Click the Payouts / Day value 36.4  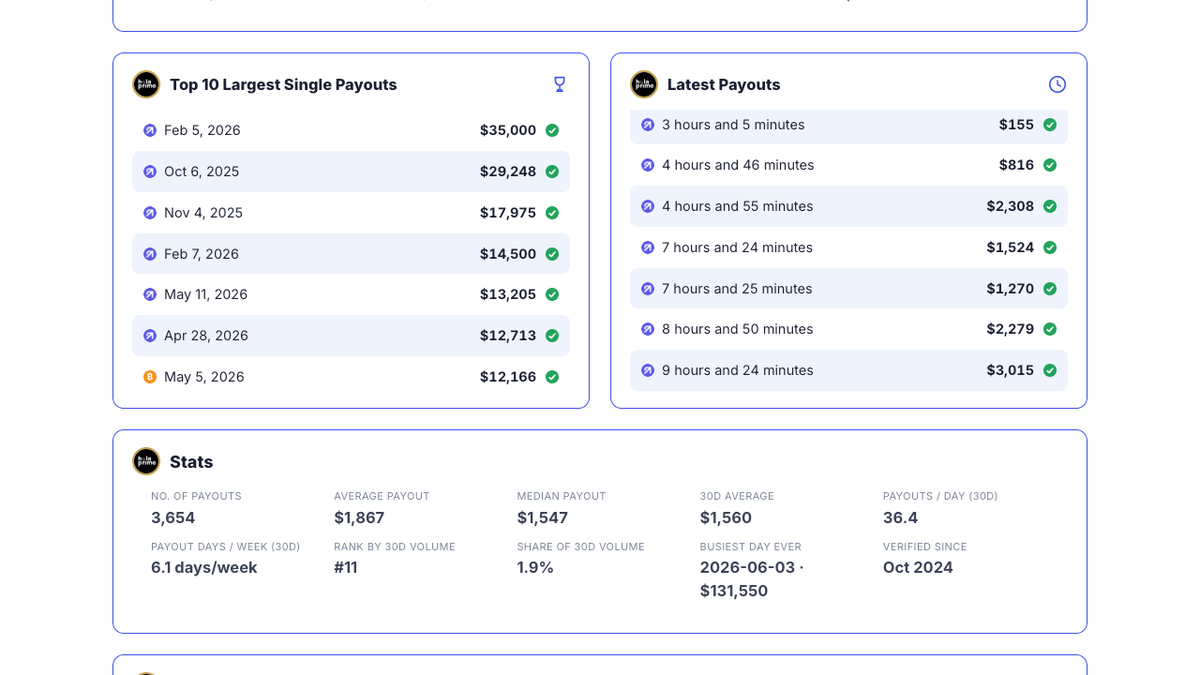point(900,518)
